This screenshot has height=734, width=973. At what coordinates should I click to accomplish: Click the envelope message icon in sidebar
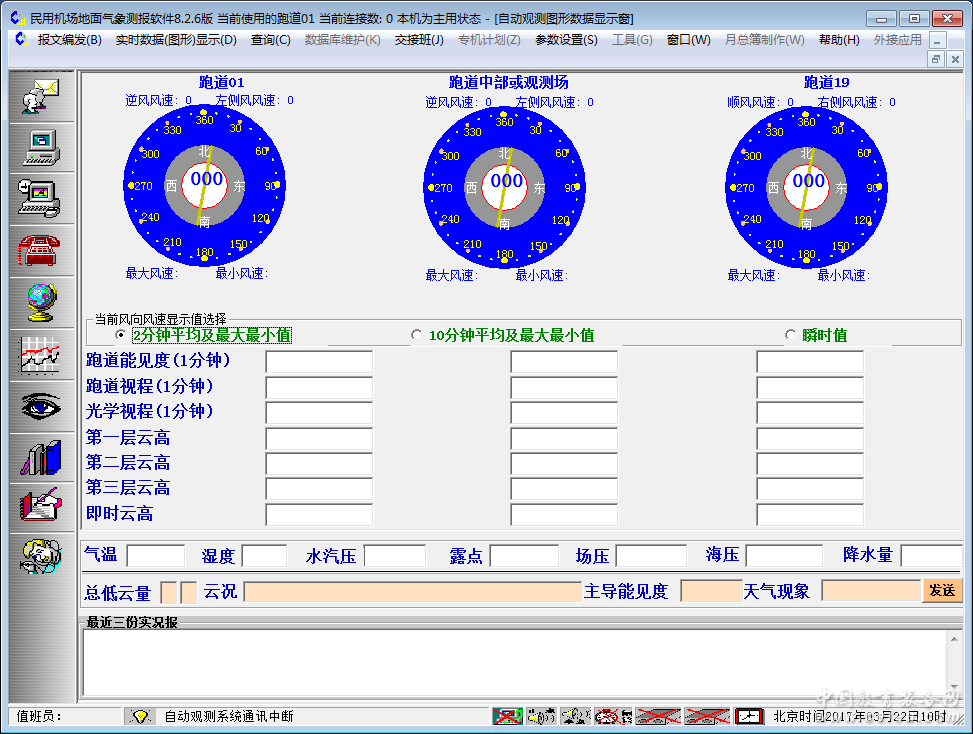tap(41, 95)
